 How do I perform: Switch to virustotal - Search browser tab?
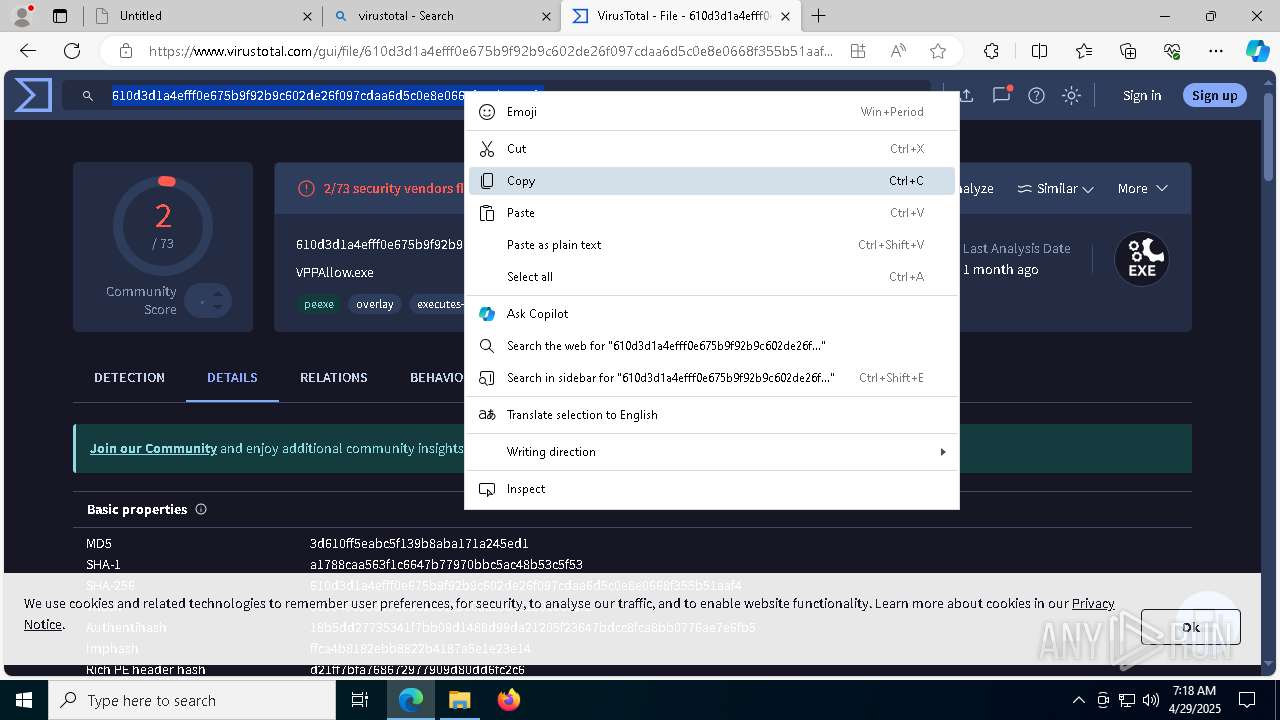(x=440, y=16)
